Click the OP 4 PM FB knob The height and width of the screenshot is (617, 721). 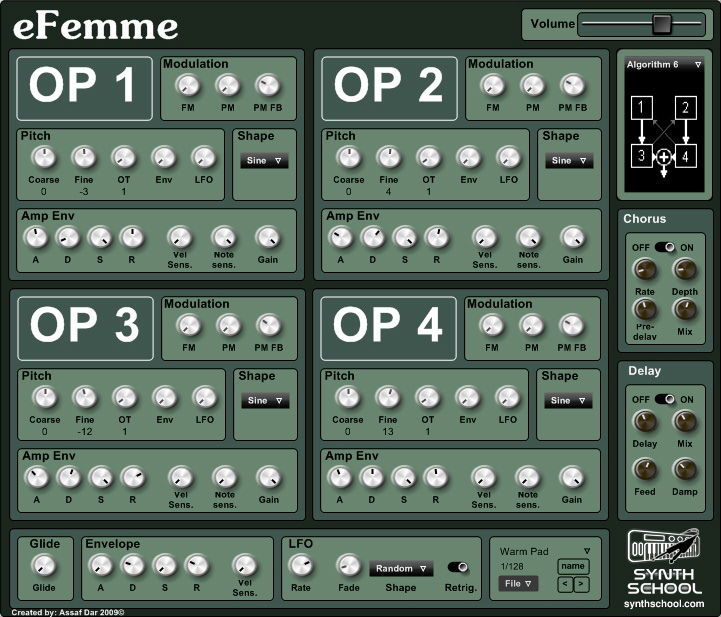pyautogui.click(x=572, y=325)
